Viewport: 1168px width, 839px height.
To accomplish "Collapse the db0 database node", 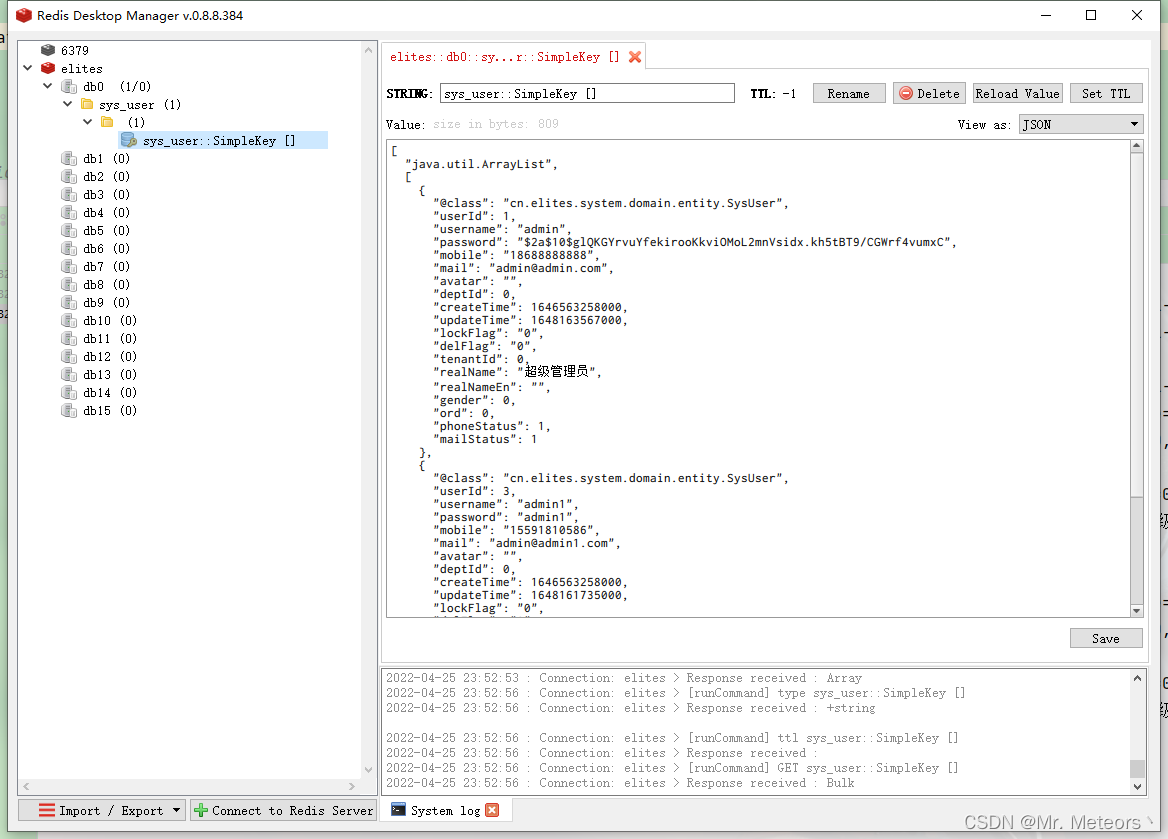I will tap(48, 86).
